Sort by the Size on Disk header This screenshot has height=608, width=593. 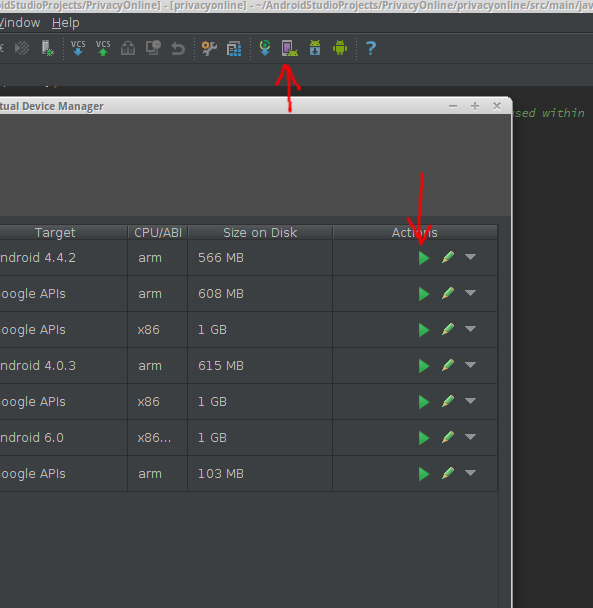260,233
